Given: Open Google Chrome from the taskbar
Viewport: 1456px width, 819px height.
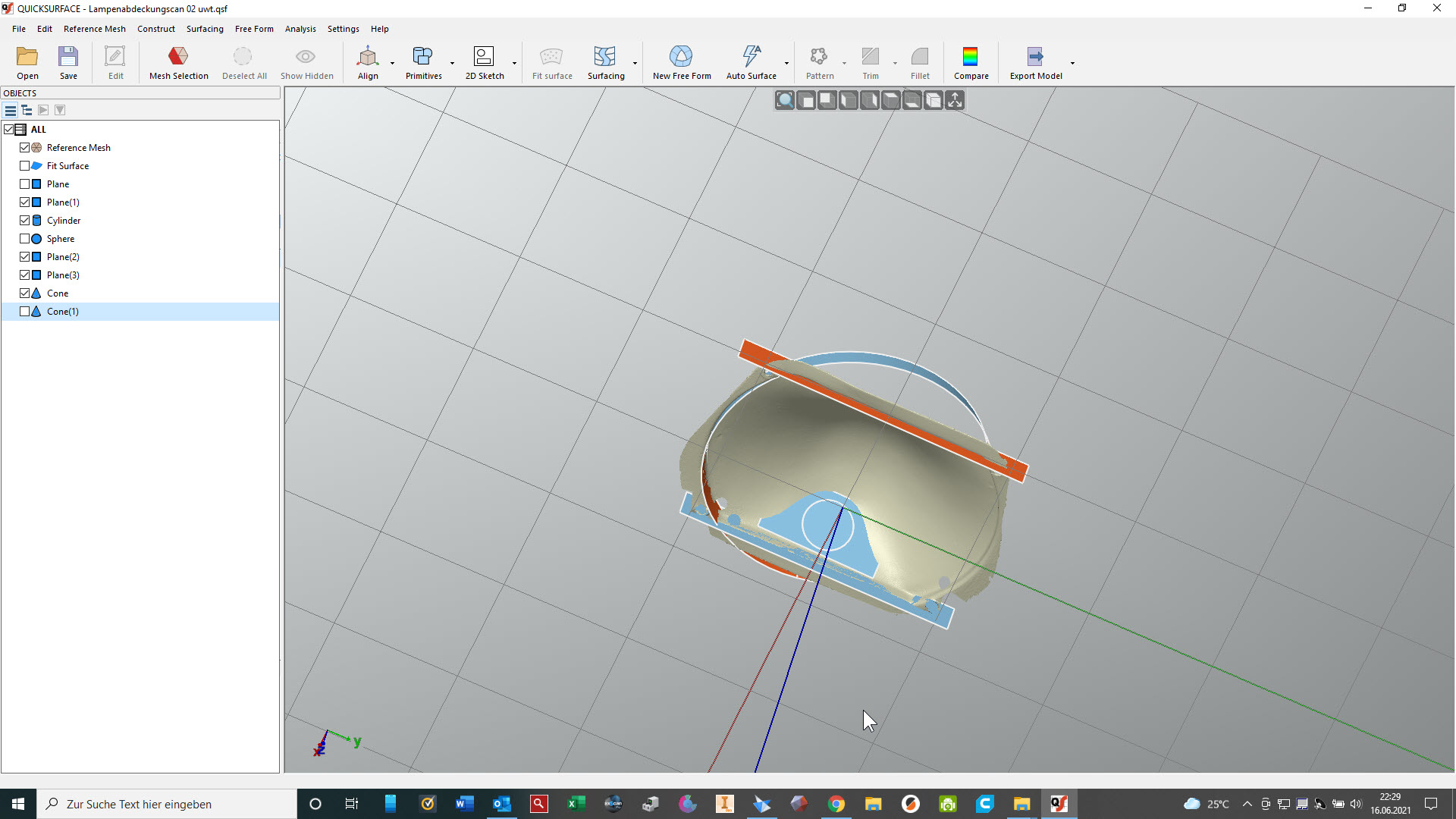Looking at the screenshot, I should (x=836, y=804).
